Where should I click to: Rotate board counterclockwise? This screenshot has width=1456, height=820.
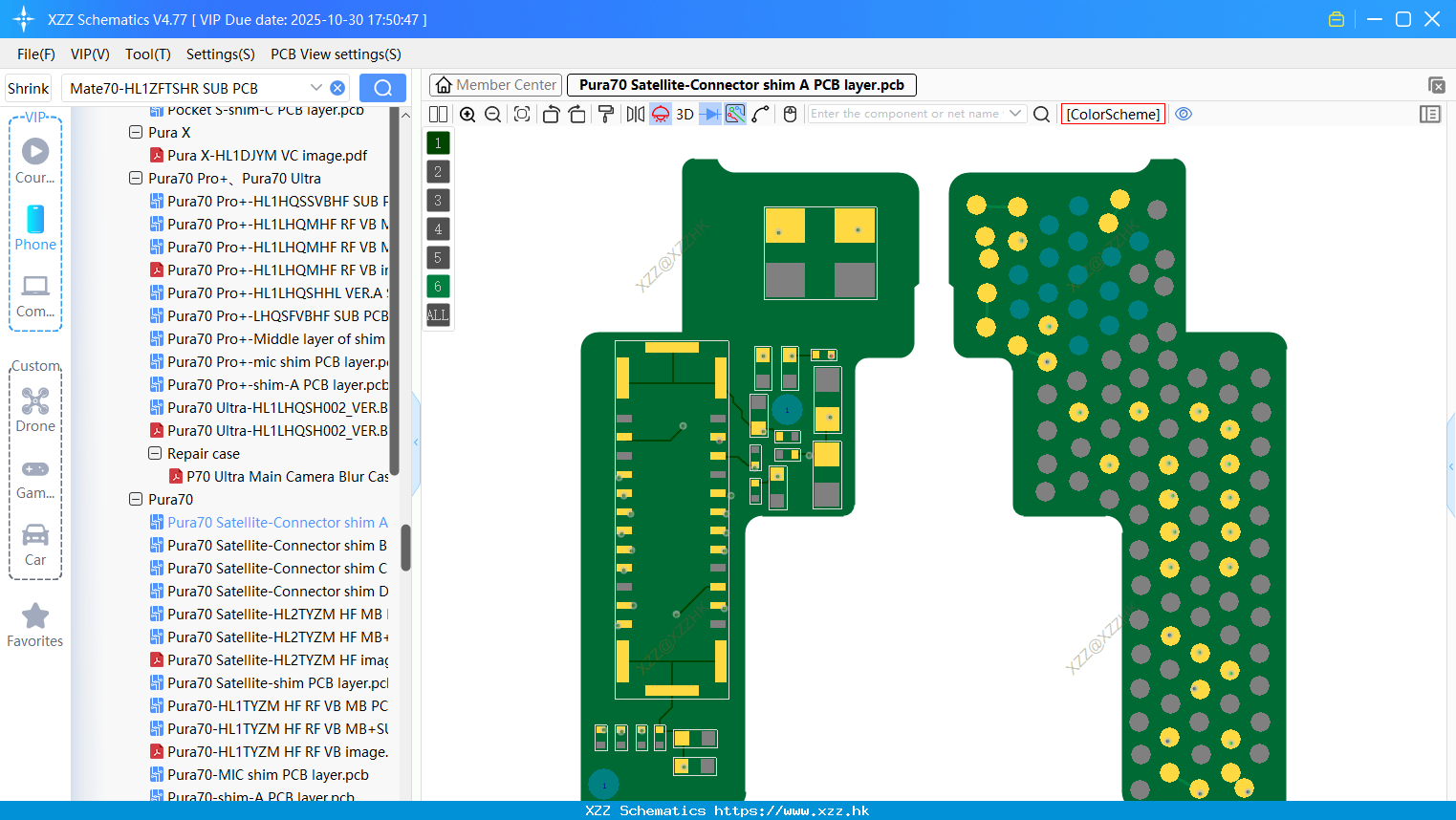[x=551, y=114]
